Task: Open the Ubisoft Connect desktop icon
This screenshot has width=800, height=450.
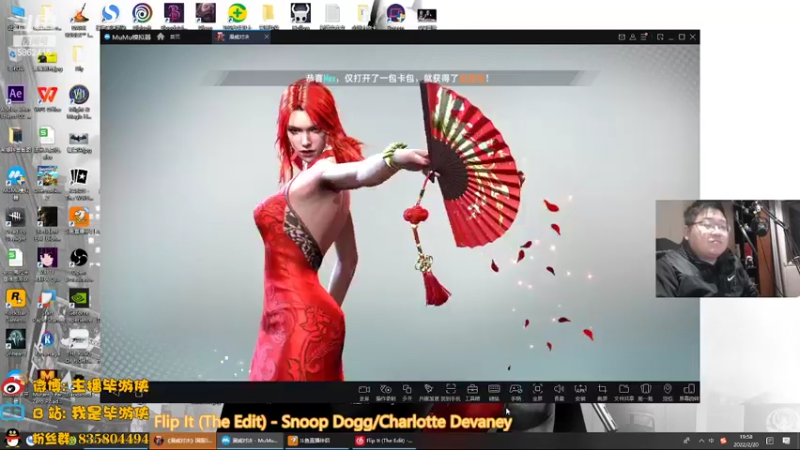Action: [142, 13]
